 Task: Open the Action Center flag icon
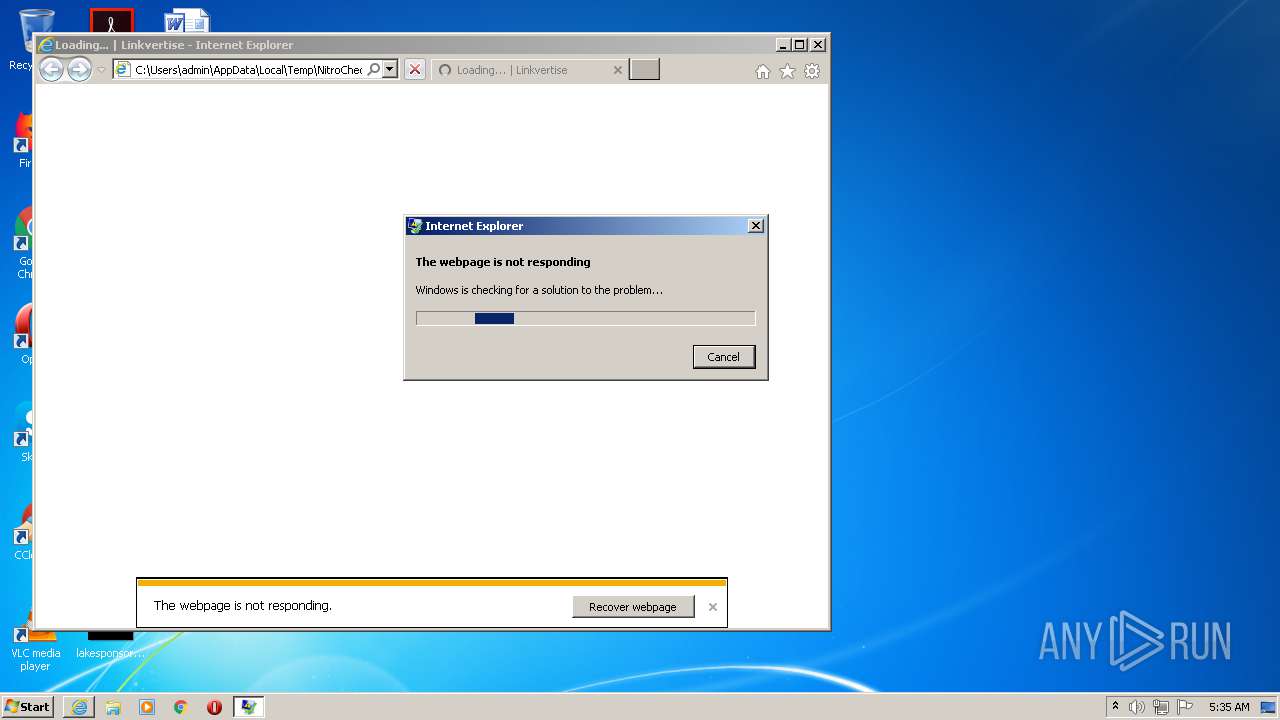pyautogui.click(x=1185, y=707)
